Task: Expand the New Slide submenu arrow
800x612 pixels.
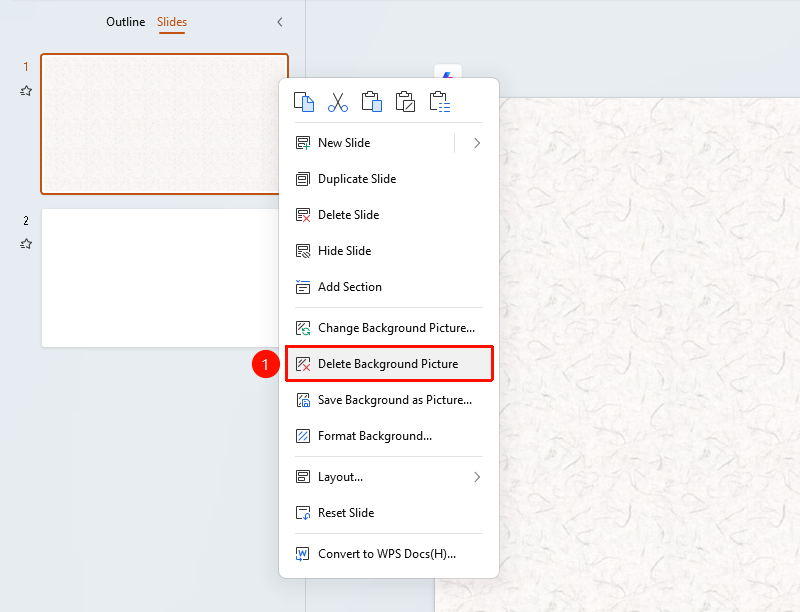Action: point(477,143)
